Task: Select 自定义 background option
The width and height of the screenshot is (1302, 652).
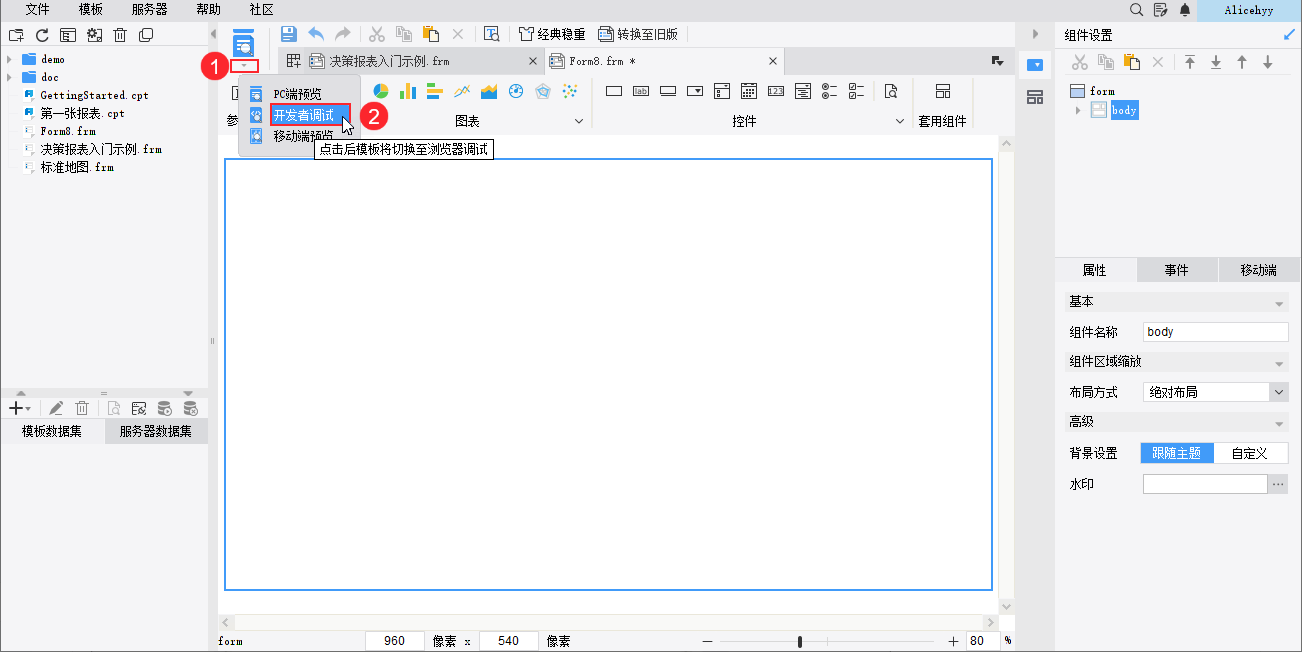Action: pyautogui.click(x=1250, y=453)
